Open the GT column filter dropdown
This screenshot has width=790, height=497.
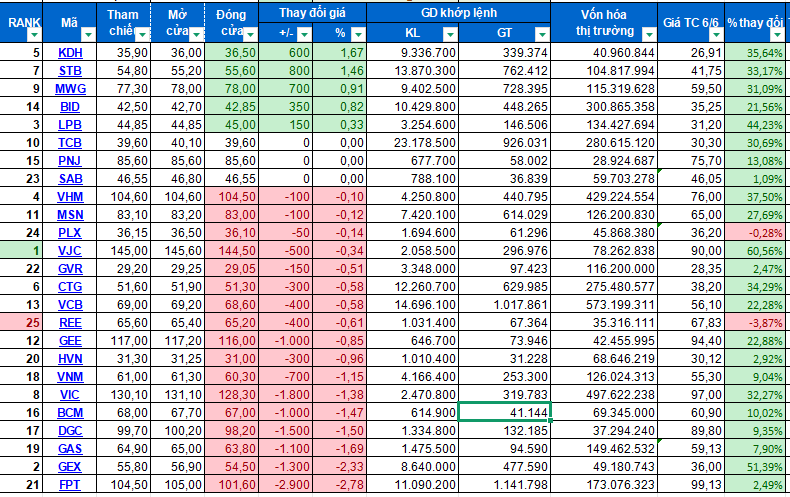click(542, 34)
